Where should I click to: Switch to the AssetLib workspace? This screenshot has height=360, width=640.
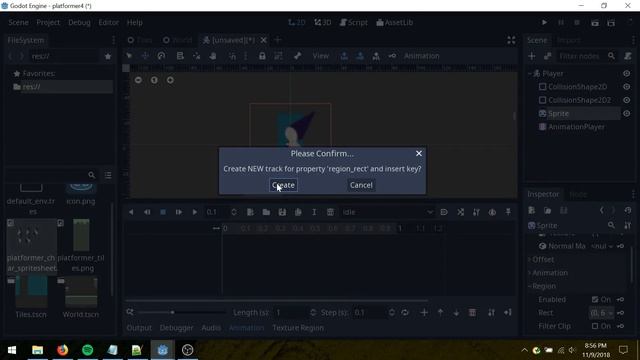(x=395, y=22)
